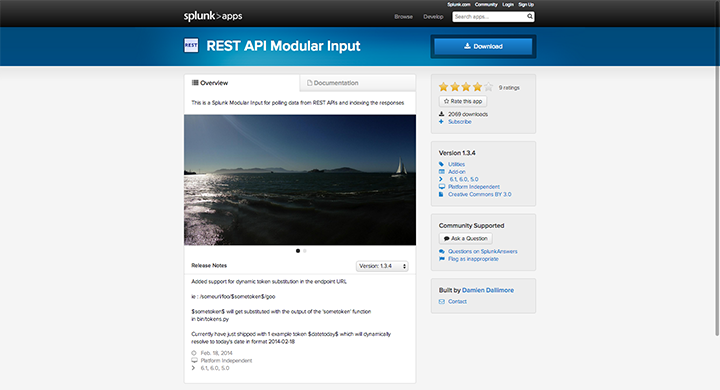Image resolution: width=720 pixels, height=390 pixels.
Task: Click the Contact link
Action: 457,302
